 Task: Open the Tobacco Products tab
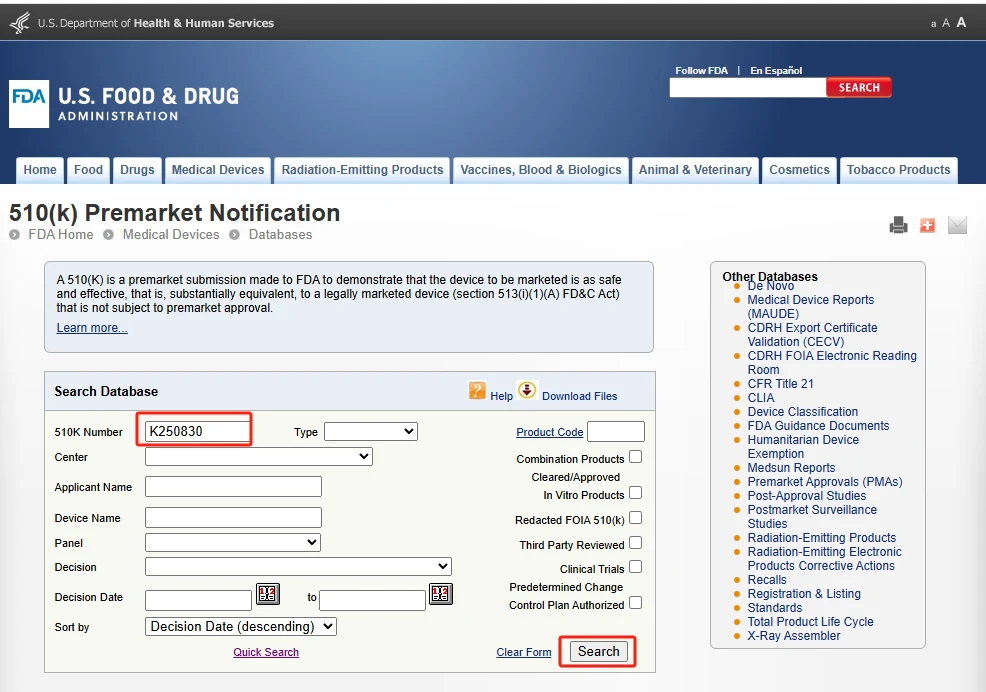898,170
